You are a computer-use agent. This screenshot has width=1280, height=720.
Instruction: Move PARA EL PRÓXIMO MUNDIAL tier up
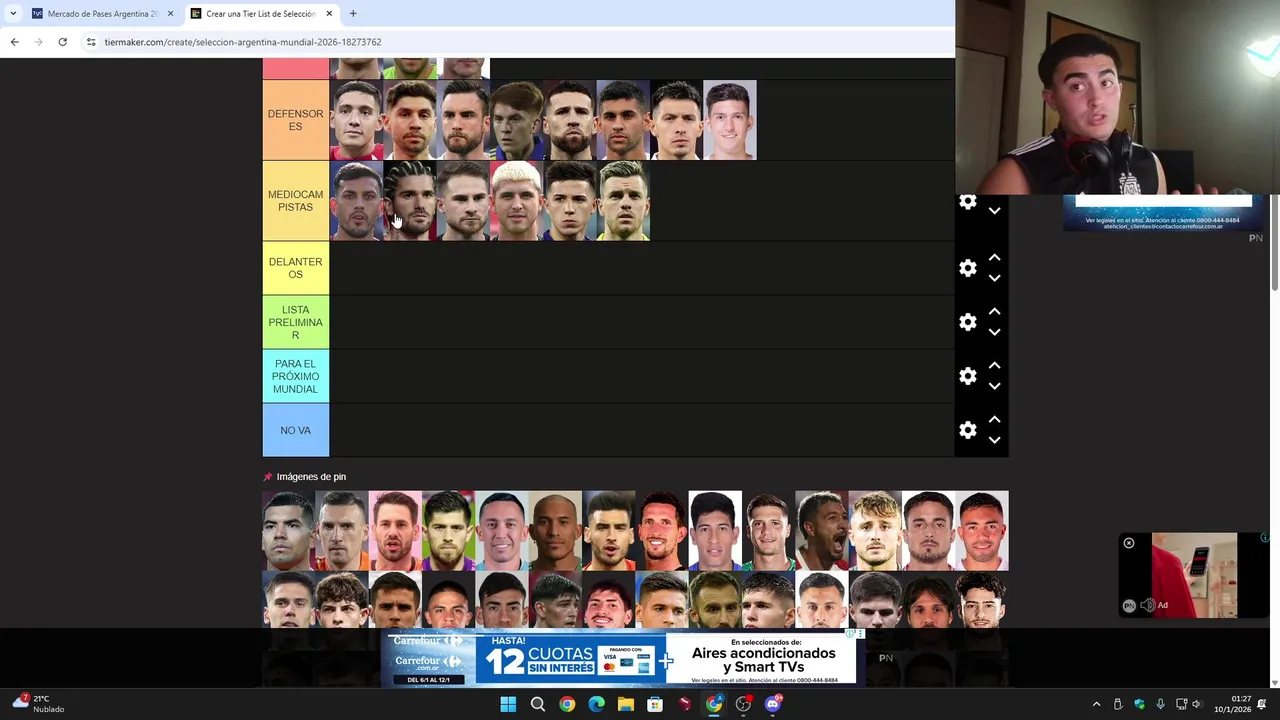click(x=994, y=365)
